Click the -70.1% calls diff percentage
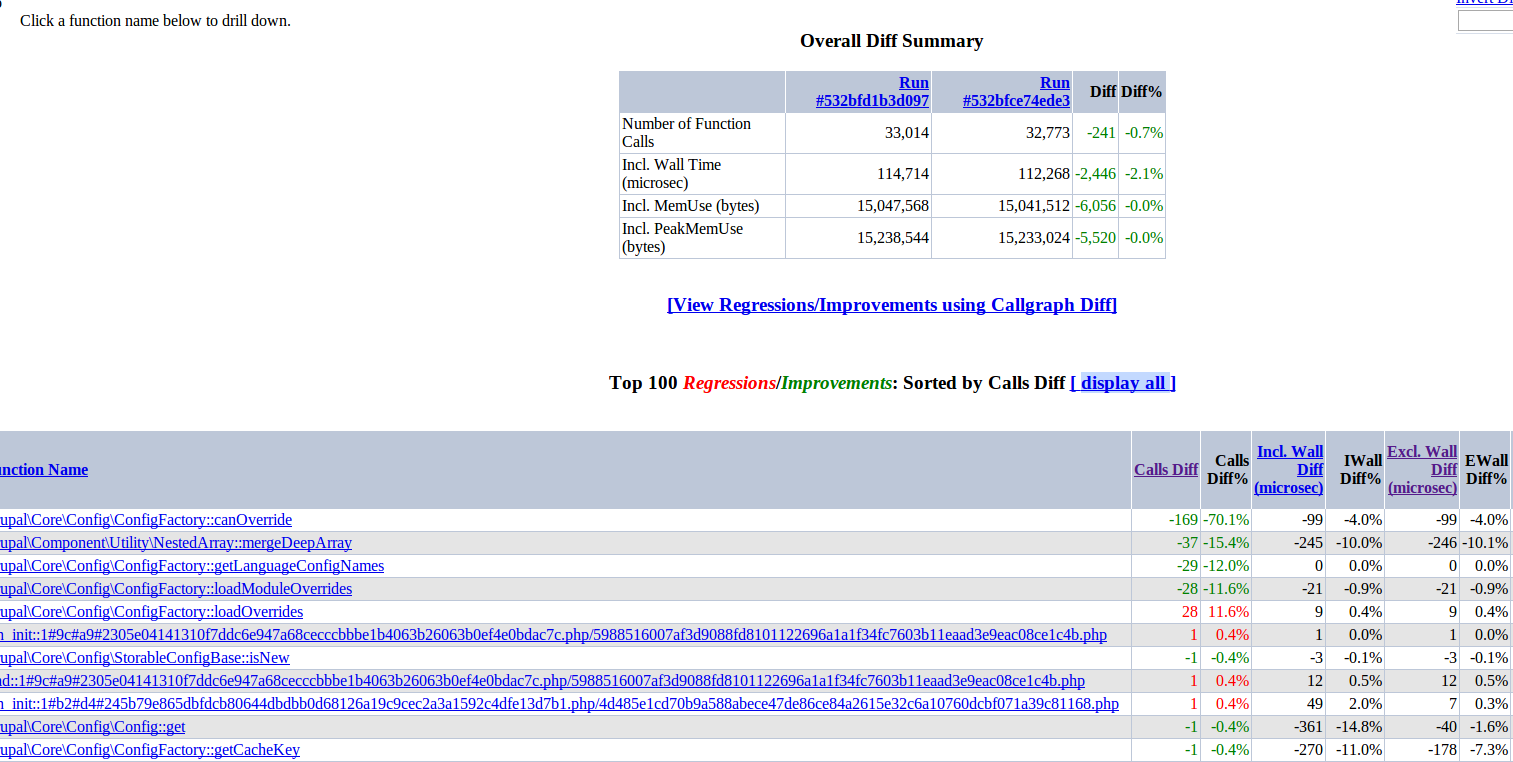Image resolution: width=1513 pixels, height=762 pixels. (1226, 520)
